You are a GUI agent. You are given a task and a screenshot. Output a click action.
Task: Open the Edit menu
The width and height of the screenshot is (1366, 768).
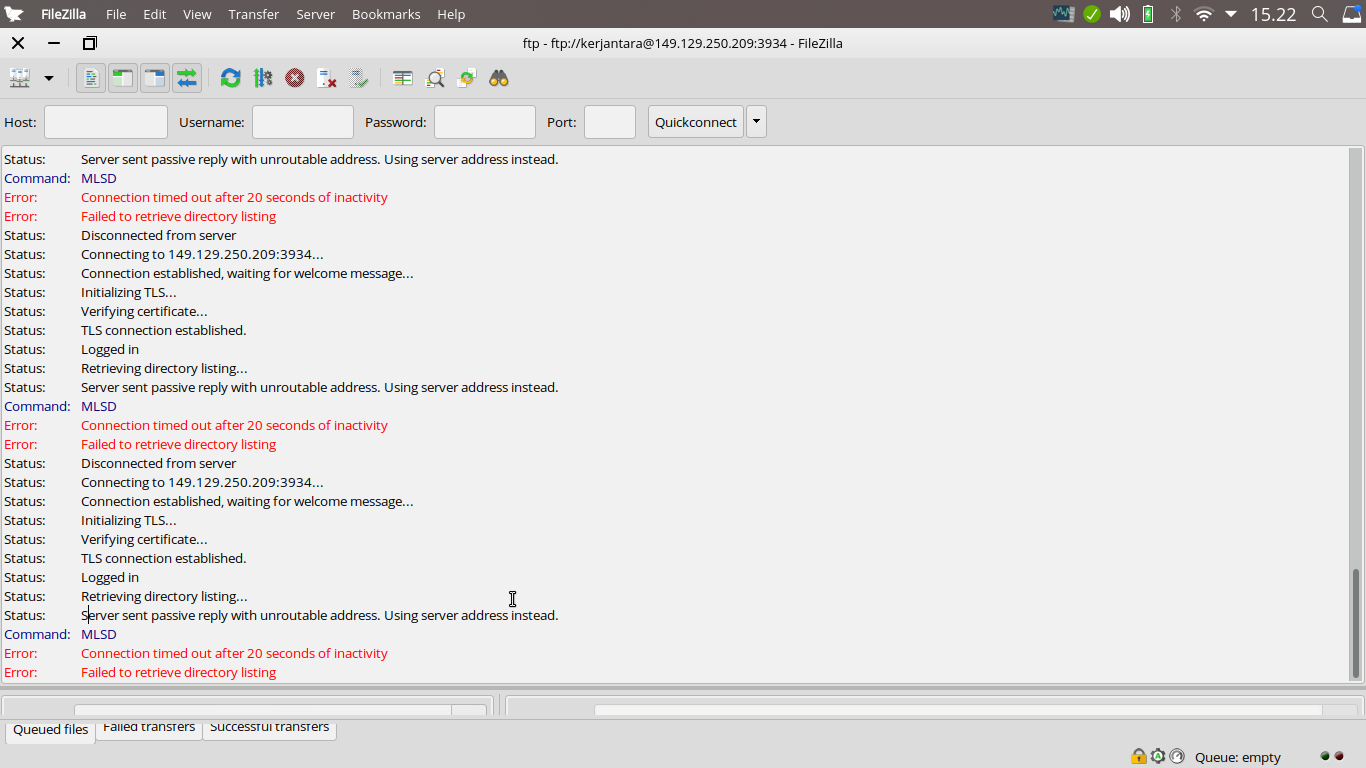(154, 14)
